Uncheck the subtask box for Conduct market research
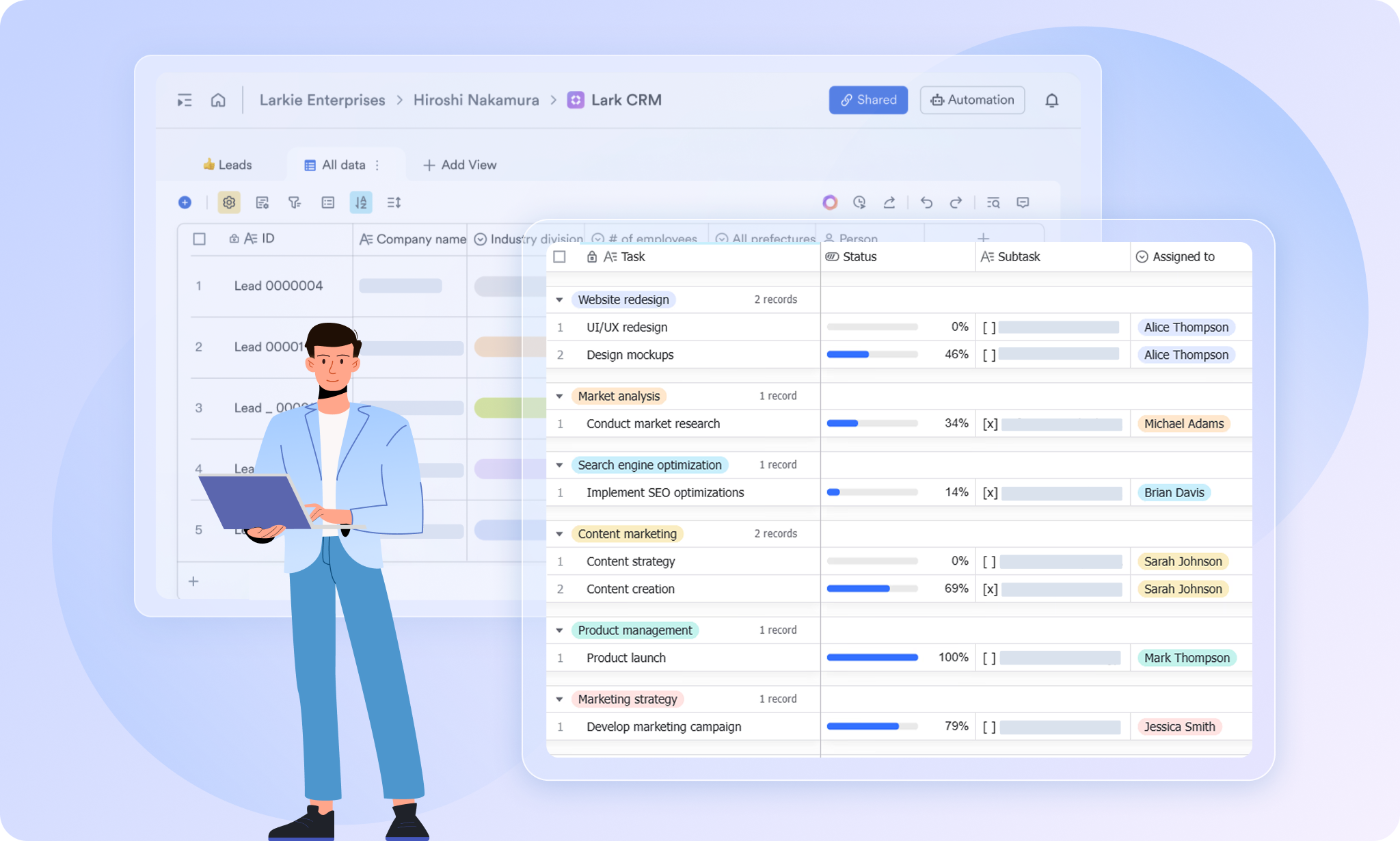Screen dimensions: 1400x841 (x=990, y=424)
